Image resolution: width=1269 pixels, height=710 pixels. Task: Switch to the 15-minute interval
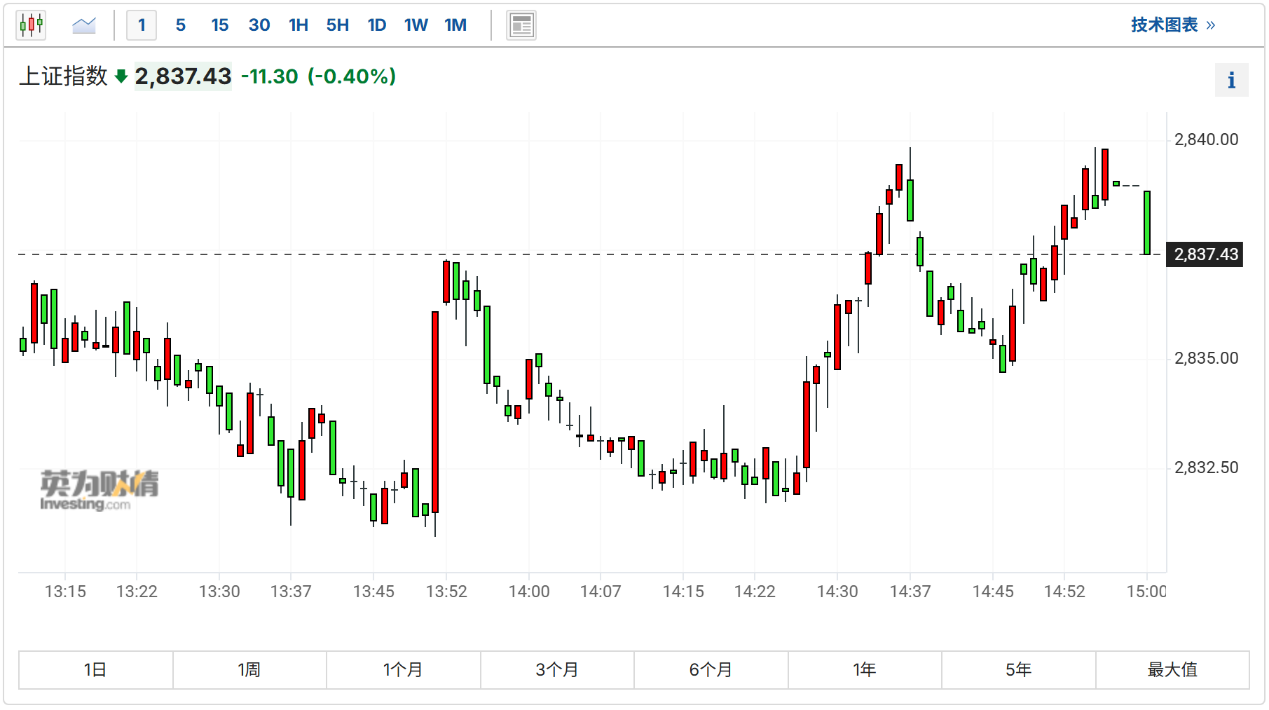(219, 25)
